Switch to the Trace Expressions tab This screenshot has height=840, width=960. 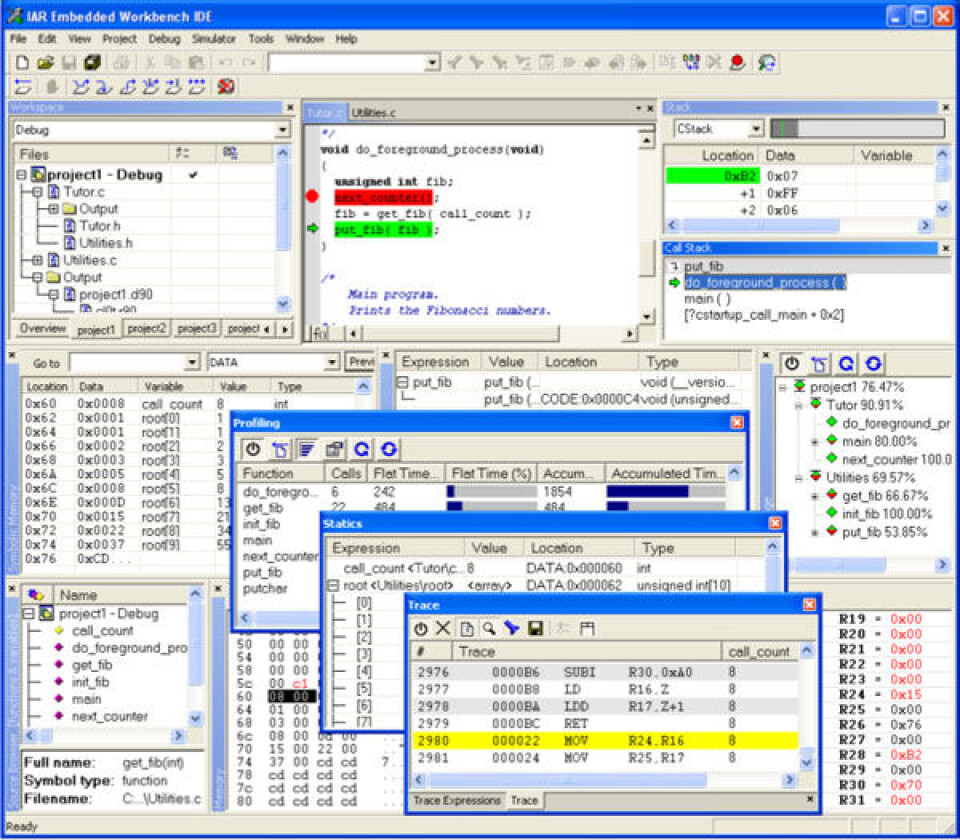(456, 800)
